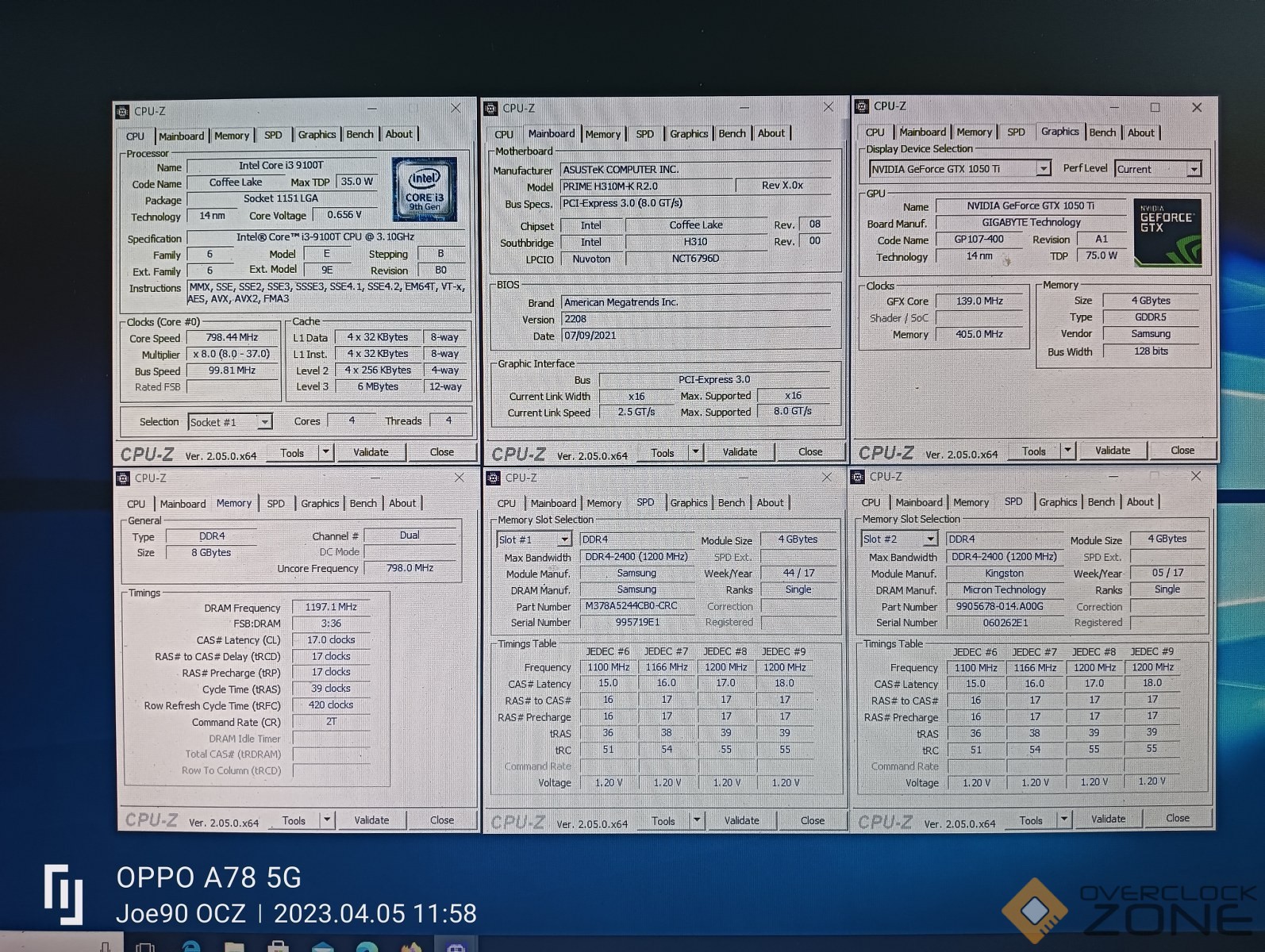Click the Uncore Frequency 798.0 MHz value
The height and width of the screenshot is (952, 1265).
point(409,568)
